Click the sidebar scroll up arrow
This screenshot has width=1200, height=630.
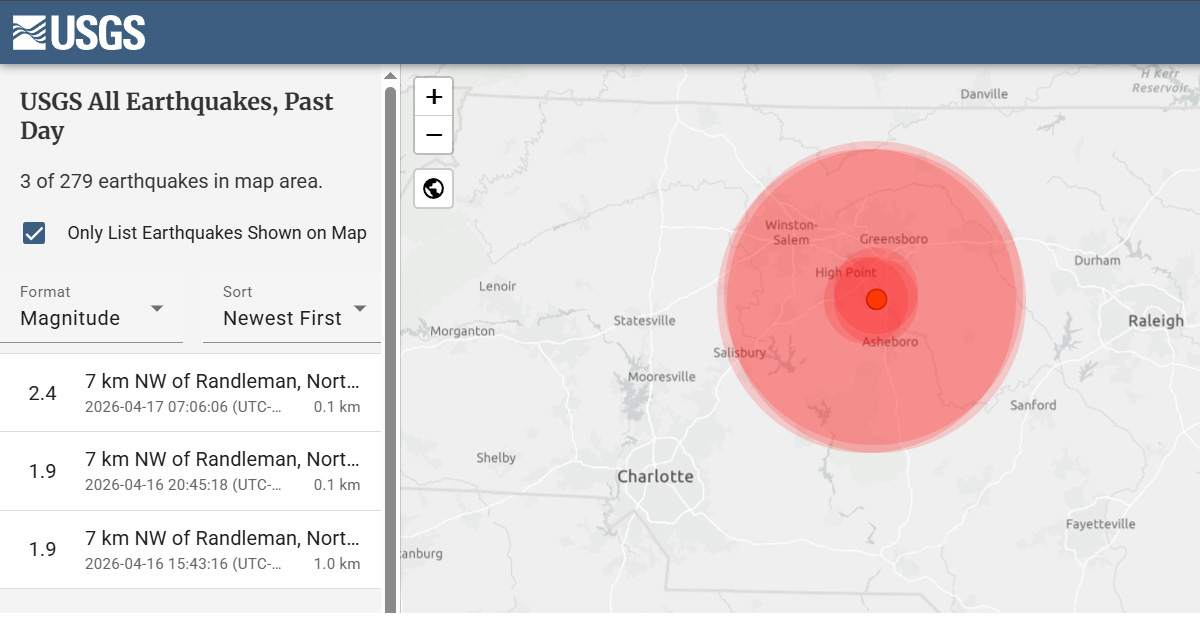coord(390,75)
